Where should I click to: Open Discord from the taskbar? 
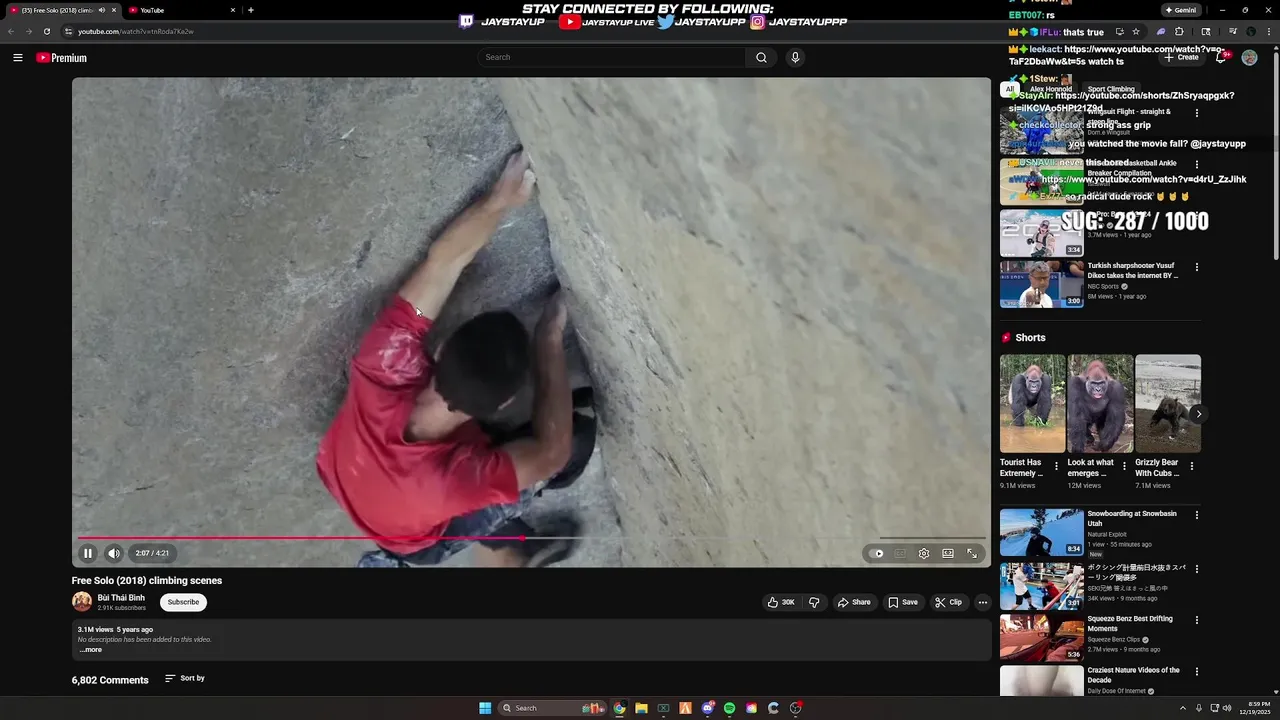pos(707,708)
